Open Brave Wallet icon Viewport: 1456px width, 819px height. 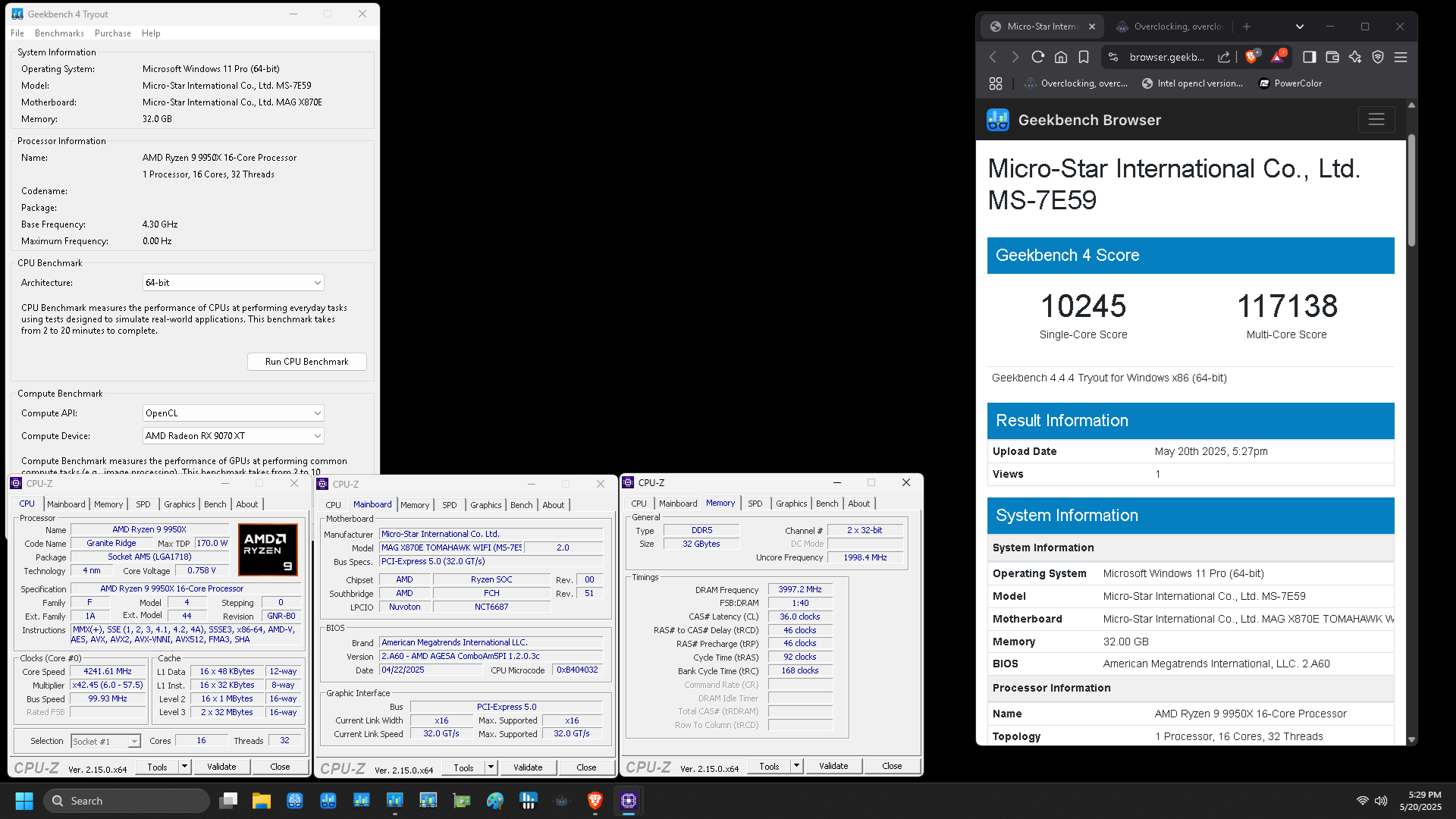[x=1332, y=57]
